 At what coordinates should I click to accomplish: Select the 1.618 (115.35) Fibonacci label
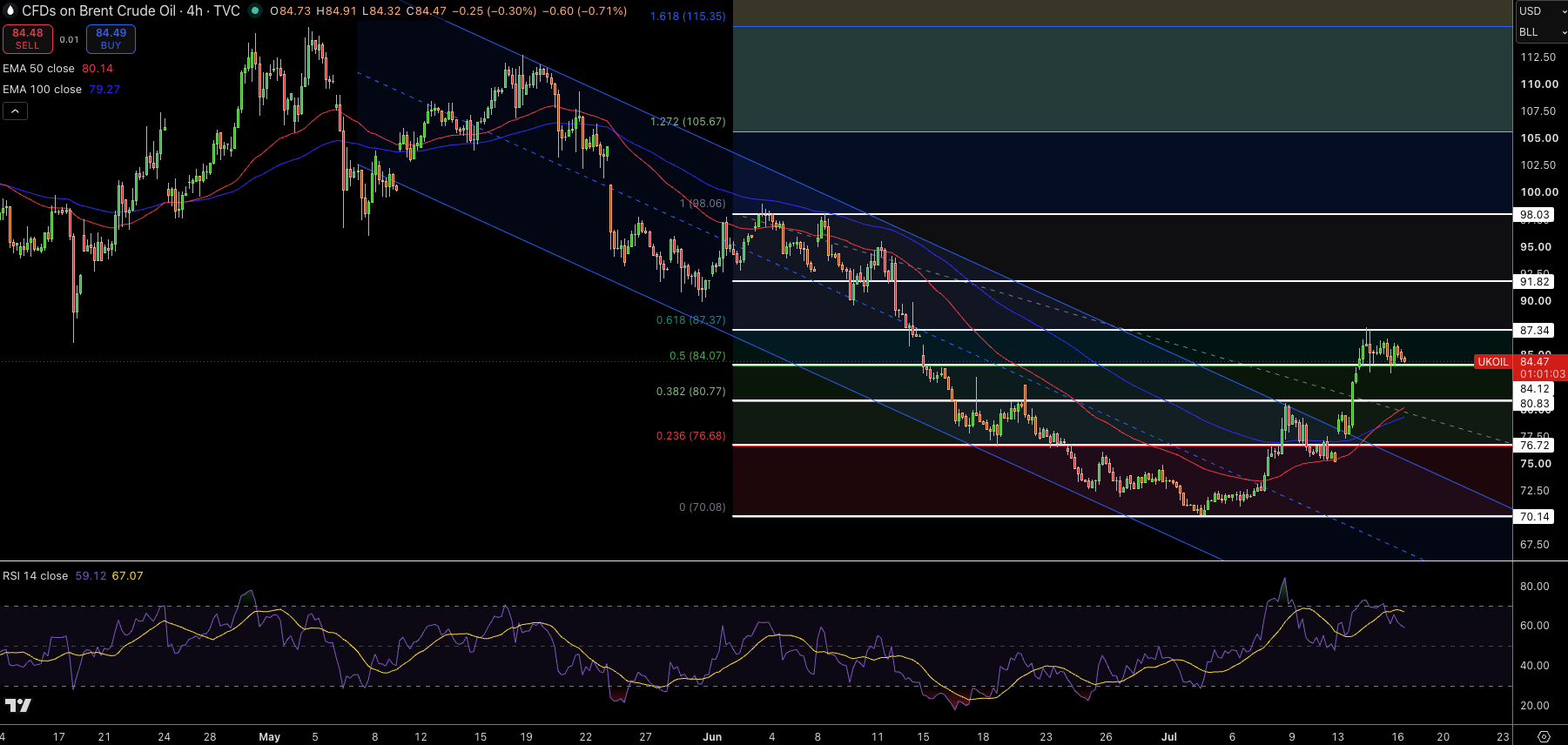pos(688,17)
